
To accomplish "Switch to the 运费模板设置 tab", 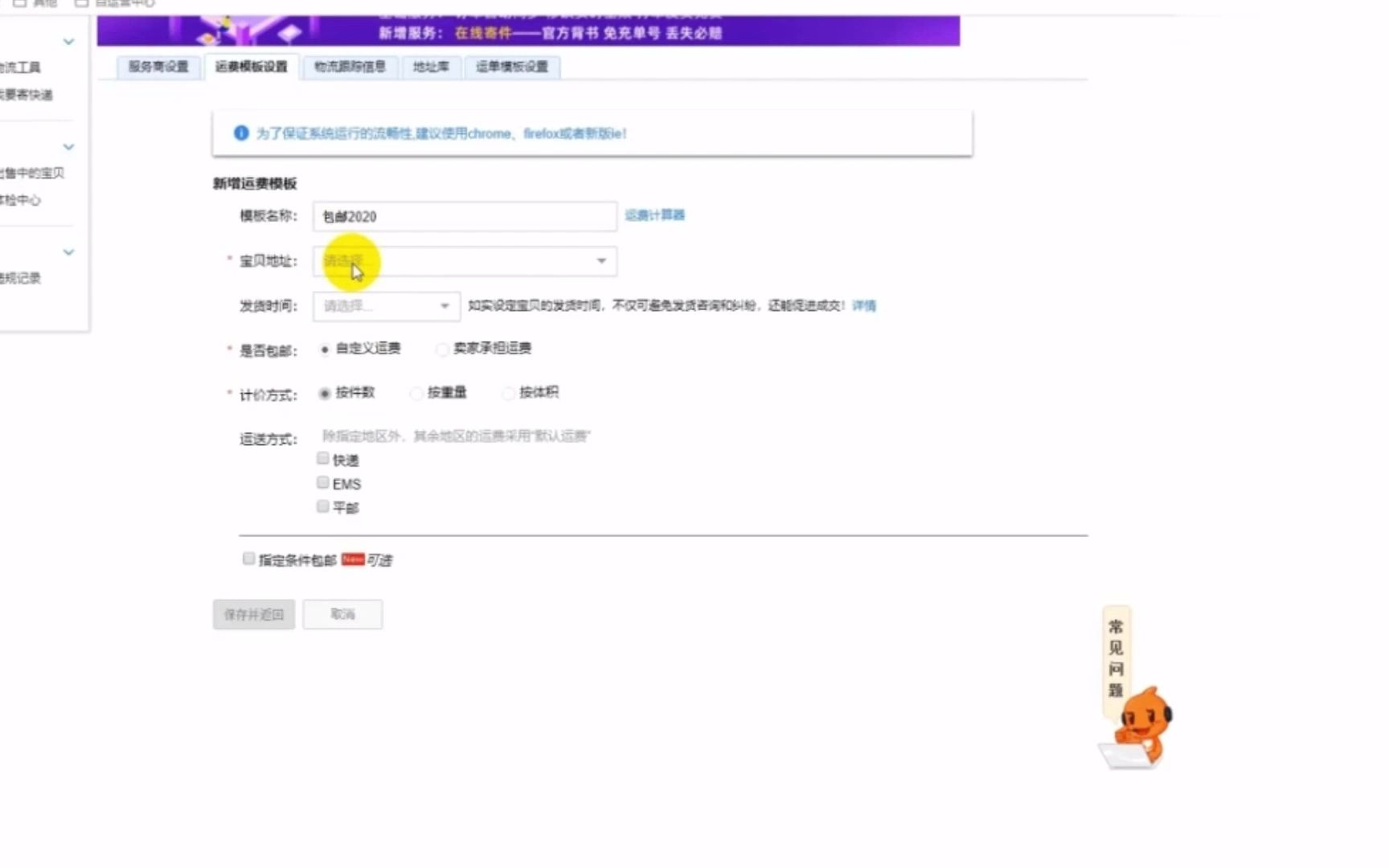I will (x=251, y=67).
